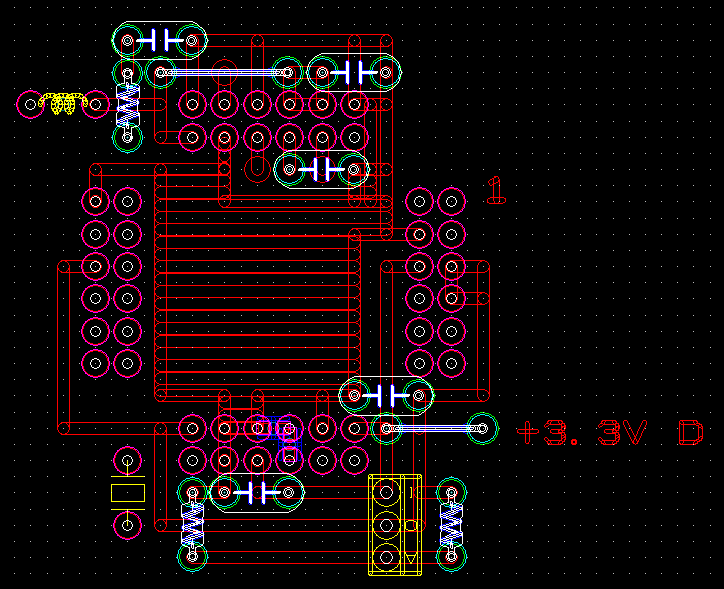The image size is (724, 589).
Task: Click the red via left of the middle capacitor
Action: (x=257, y=169)
